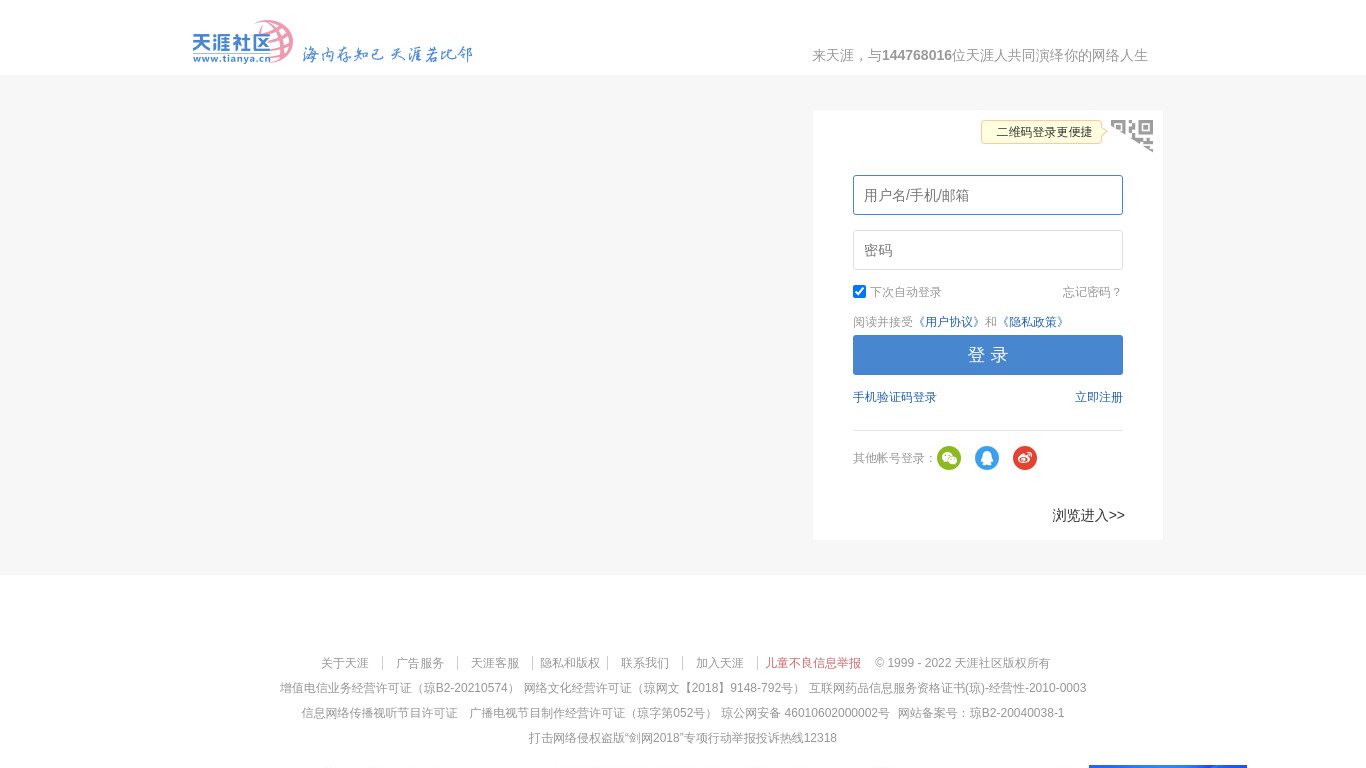Open 关于天涯 footer link
Image resolution: width=1366 pixels, height=768 pixels.
click(x=345, y=663)
